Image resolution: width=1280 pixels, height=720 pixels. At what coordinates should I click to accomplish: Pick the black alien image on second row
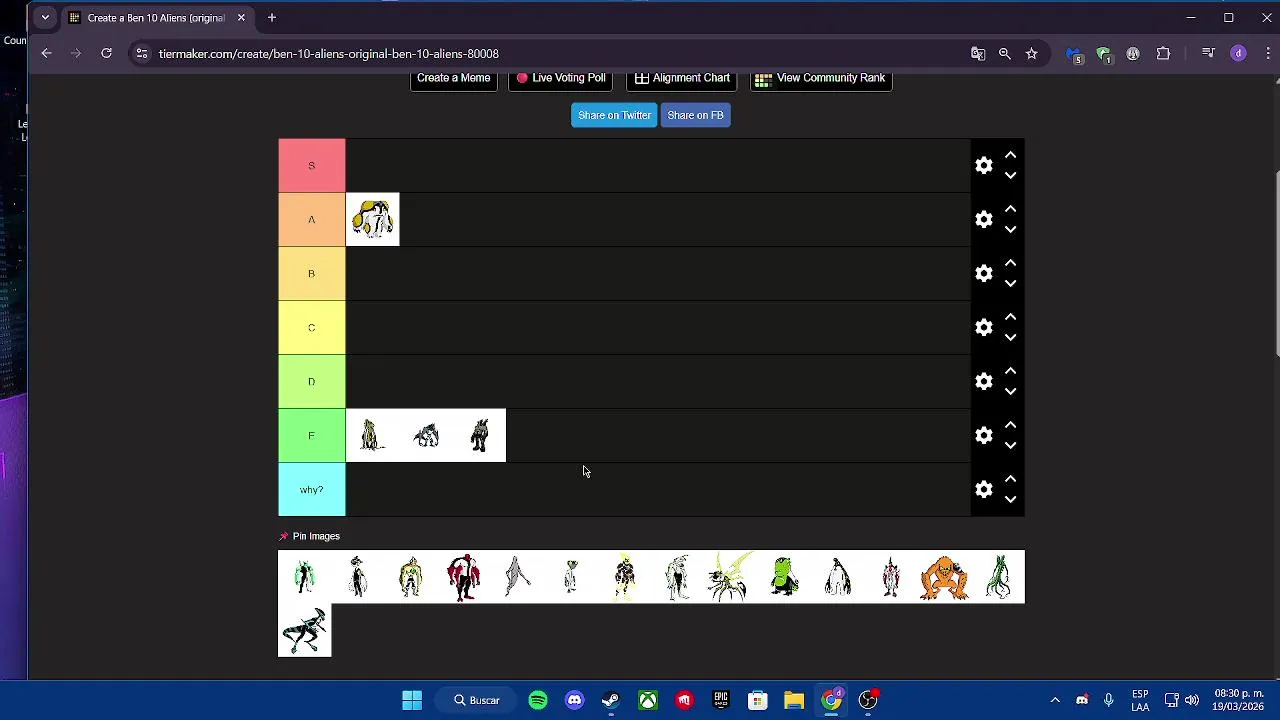tap(304, 630)
